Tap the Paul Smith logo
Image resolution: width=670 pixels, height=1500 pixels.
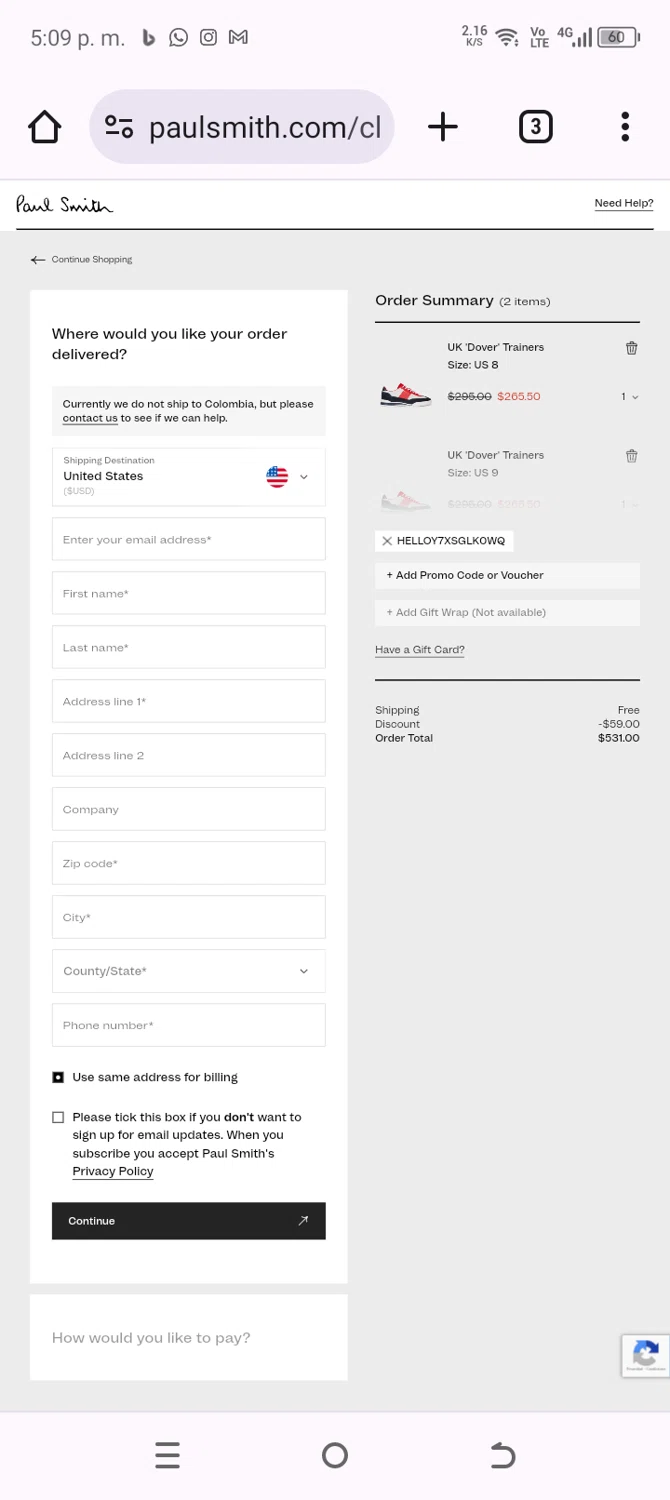(64, 205)
